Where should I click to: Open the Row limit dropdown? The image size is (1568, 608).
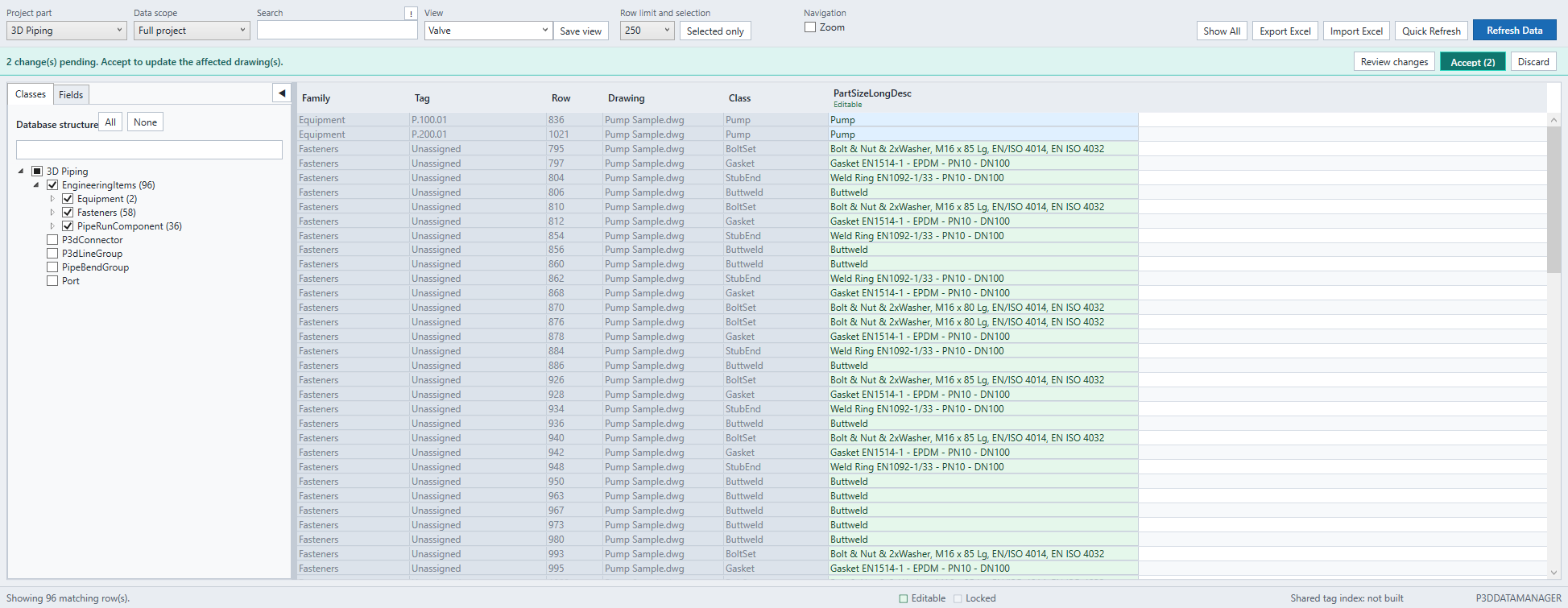click(647, 31)
